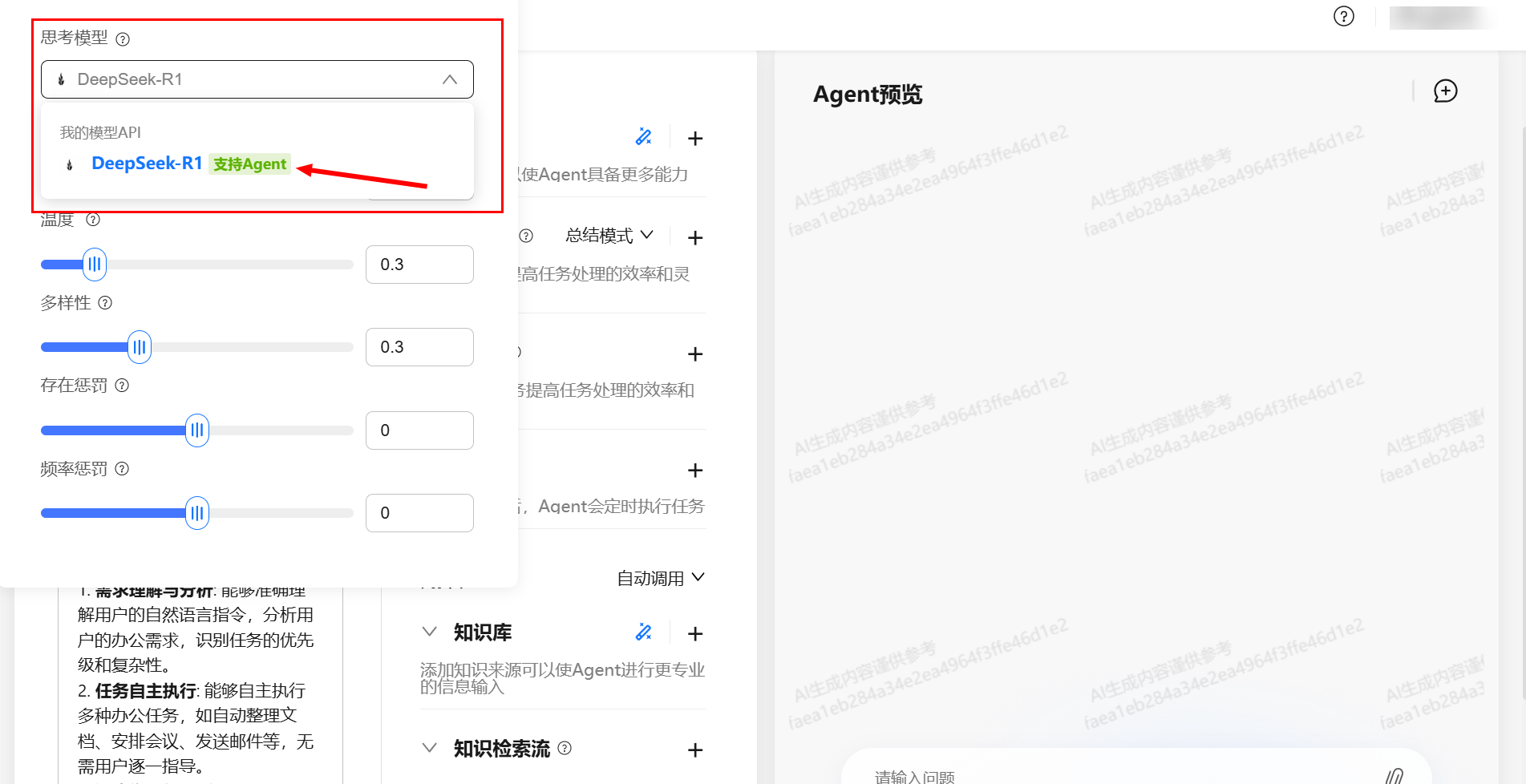Click the 存在惩罚 slider handle
Screen dimensions: 1526x784
pos(197,430)
